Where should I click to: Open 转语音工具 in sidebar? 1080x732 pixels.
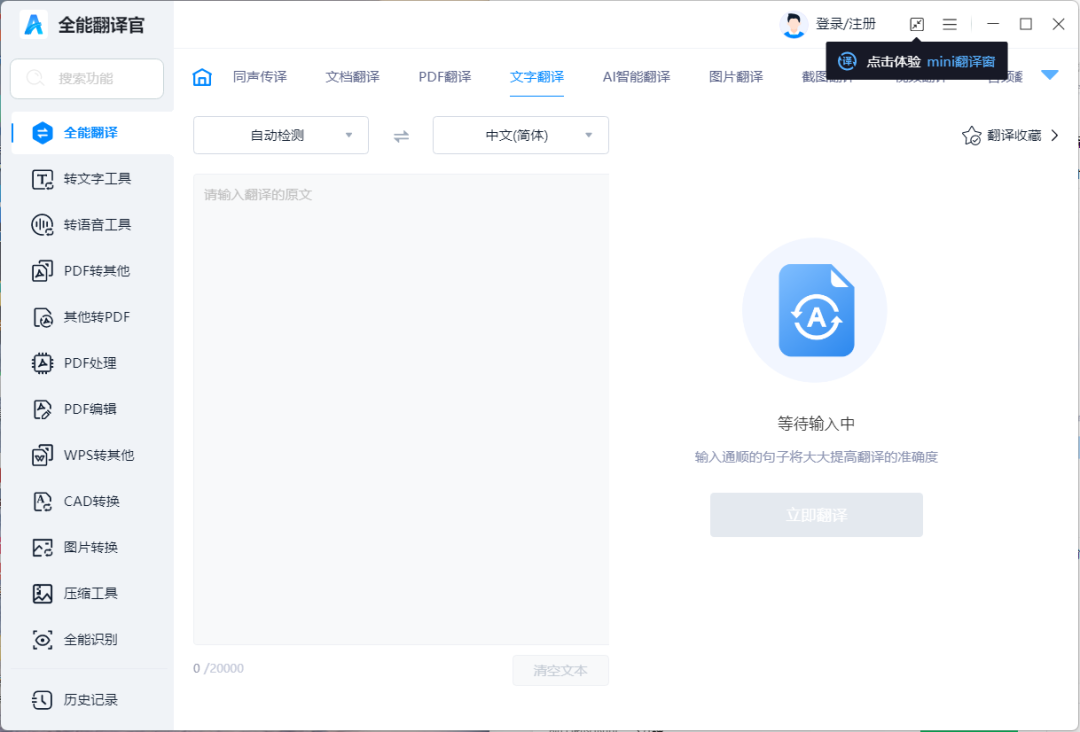click(x=97, y=225)
